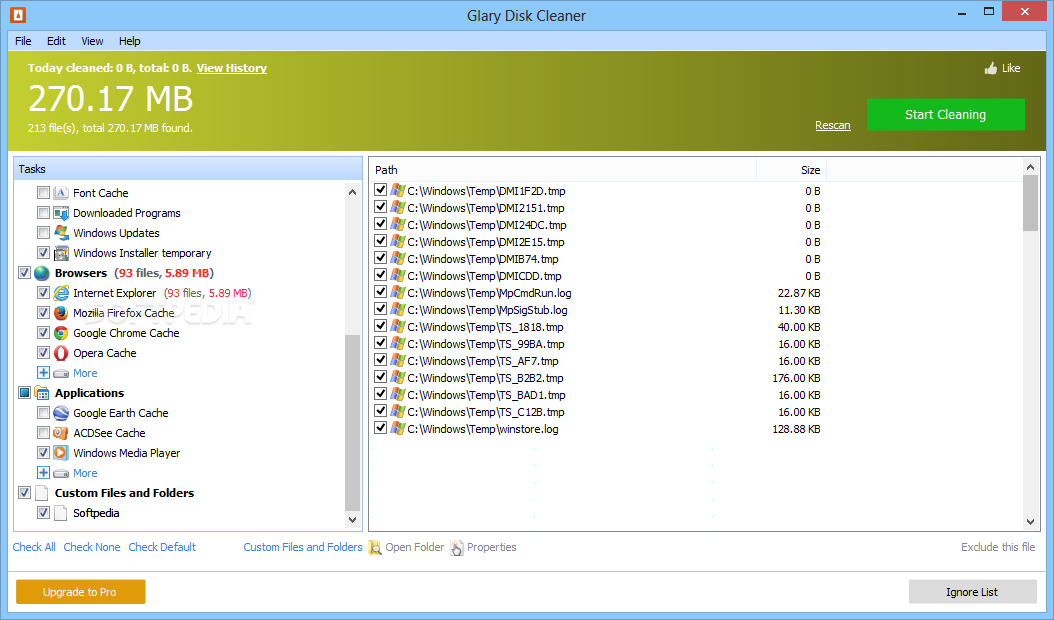
Task: Check the Google Earth Cache checkbox
Action: pos(44,413)
